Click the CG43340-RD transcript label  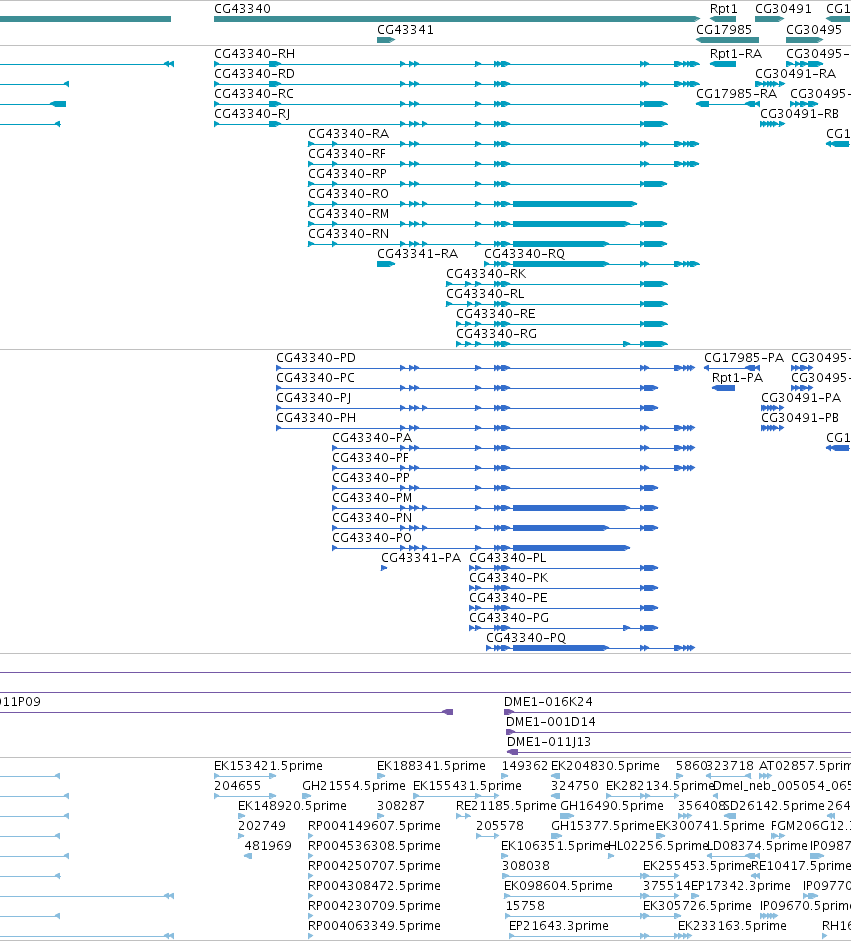click(x=254, y=74)
